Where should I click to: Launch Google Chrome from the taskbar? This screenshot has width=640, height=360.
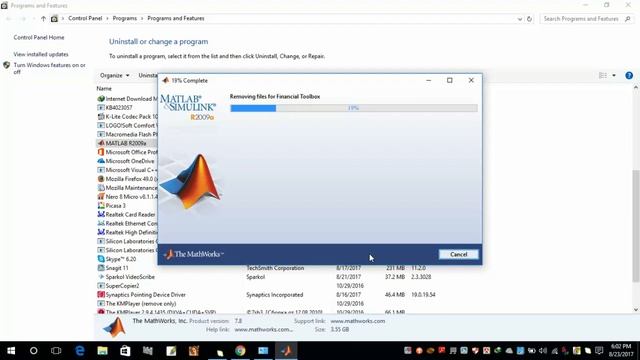[x=240, y=351]
